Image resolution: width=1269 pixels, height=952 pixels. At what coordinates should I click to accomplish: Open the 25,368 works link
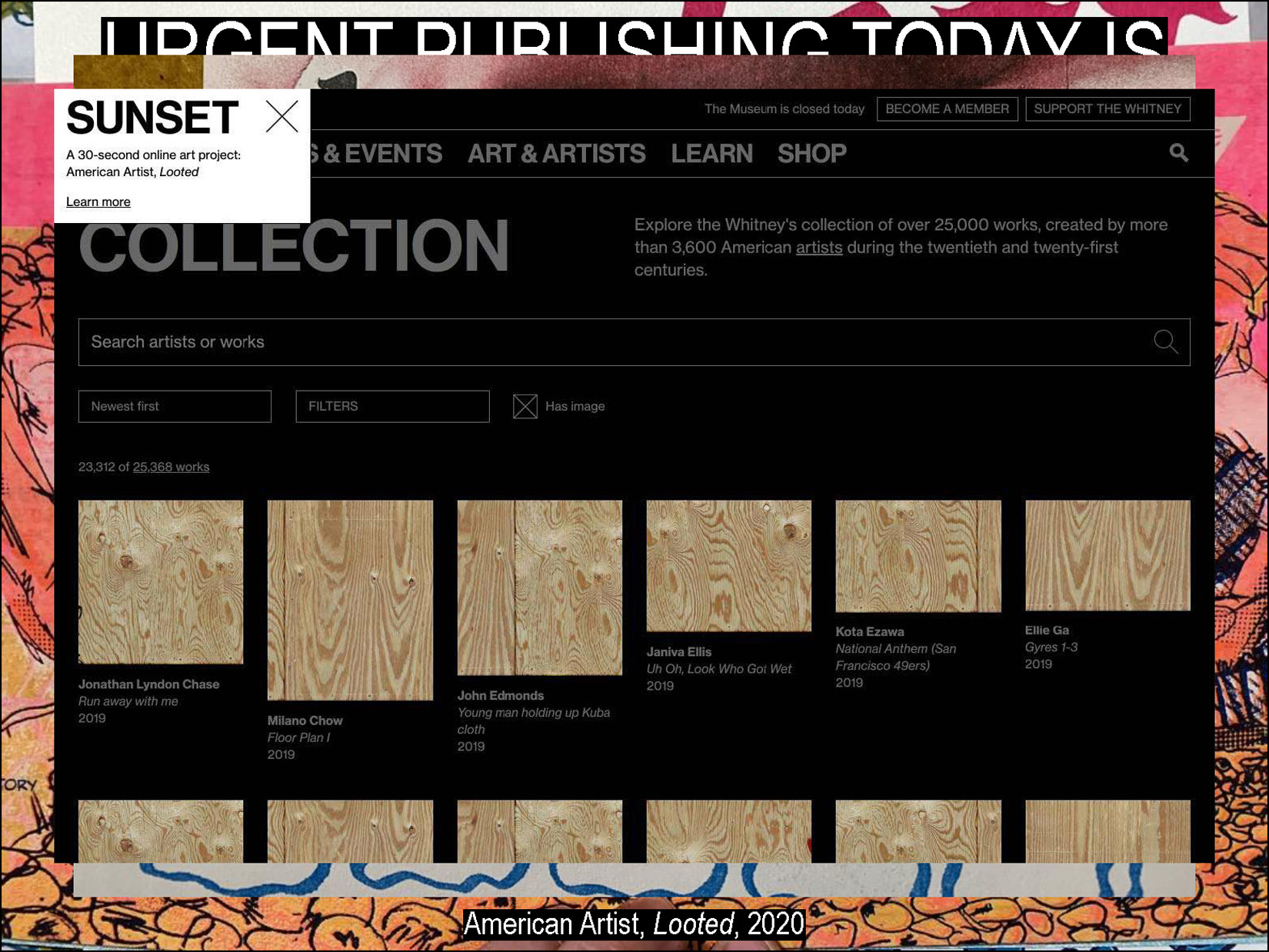click(171, 467)
